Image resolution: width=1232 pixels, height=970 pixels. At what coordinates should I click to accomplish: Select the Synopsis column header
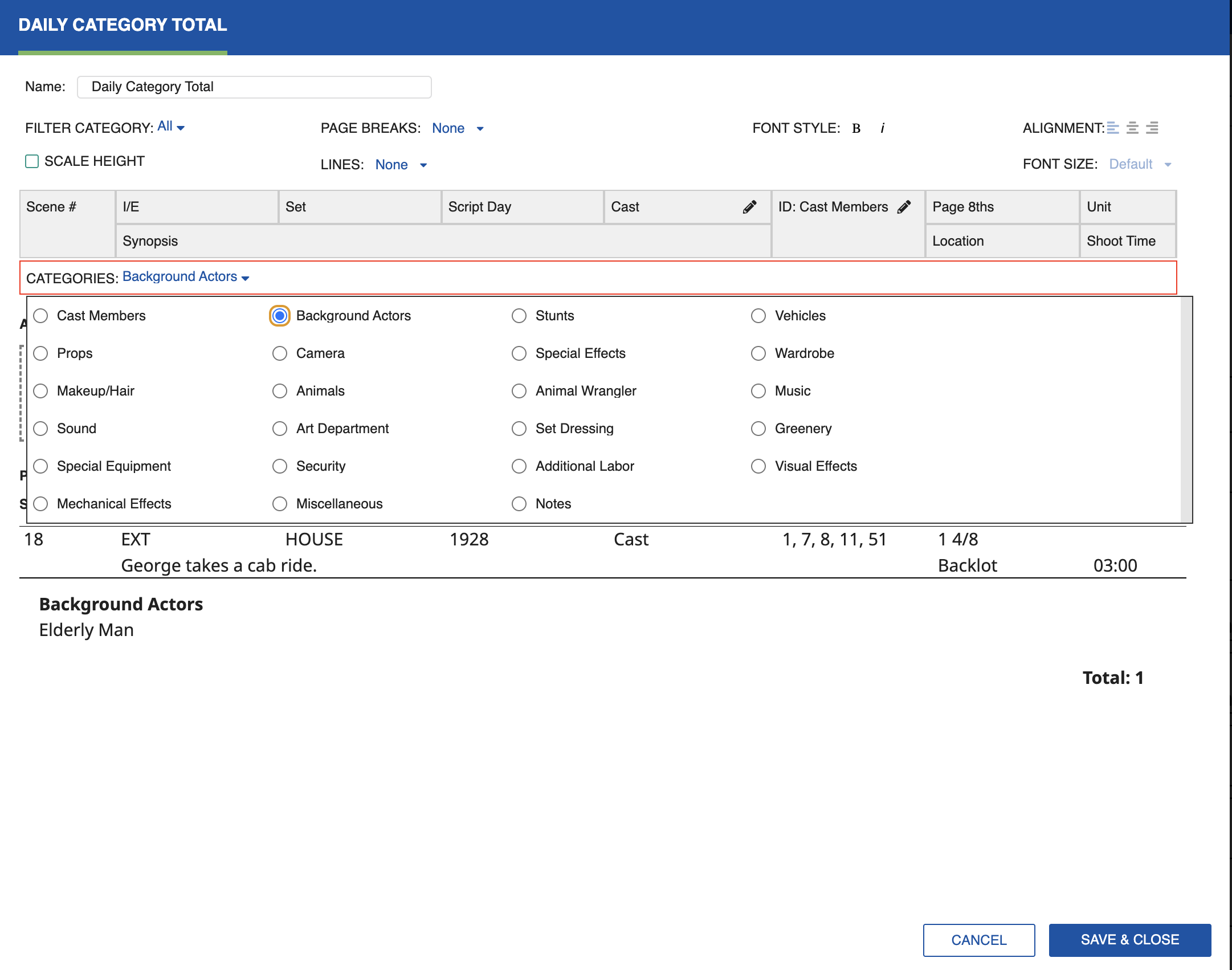(150, 241)
